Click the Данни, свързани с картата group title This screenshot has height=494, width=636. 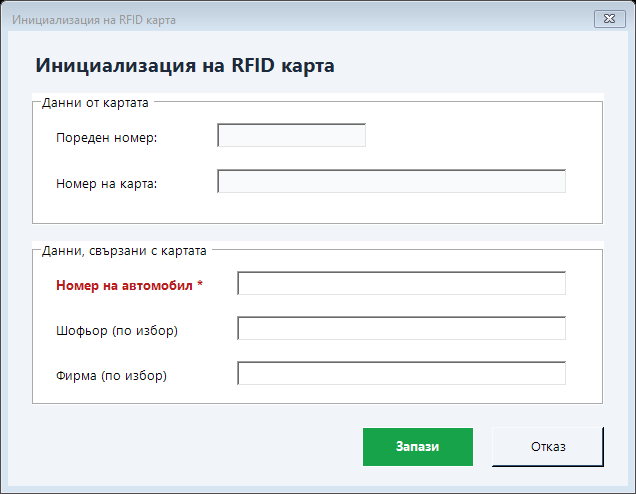pyautogui.click(x=124, y=251)
